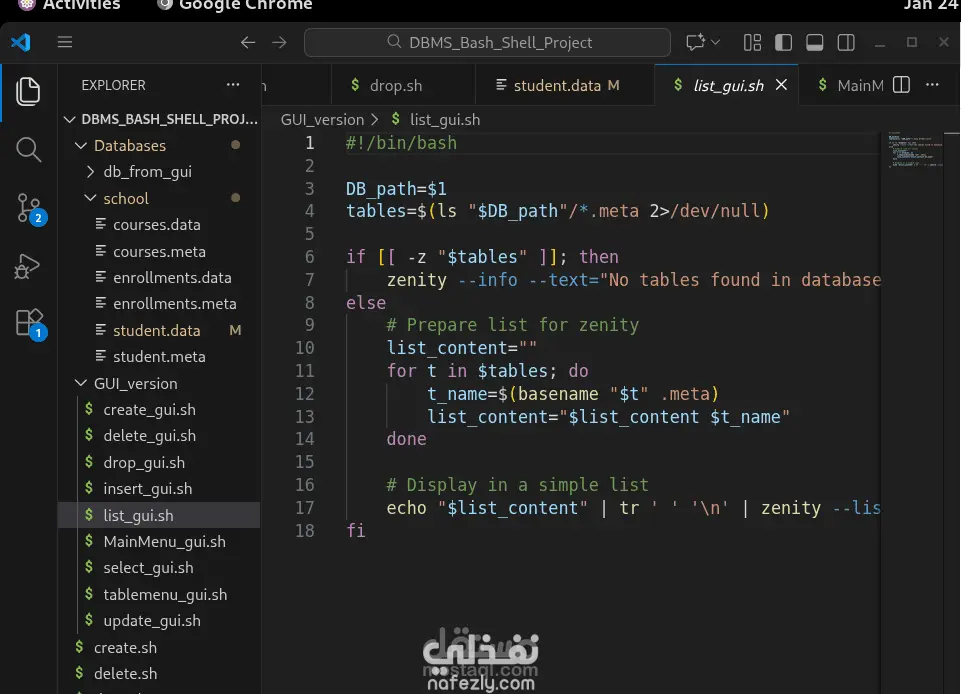
Task: Click the VS Code logo icon
Action: [x=21, y=42]
